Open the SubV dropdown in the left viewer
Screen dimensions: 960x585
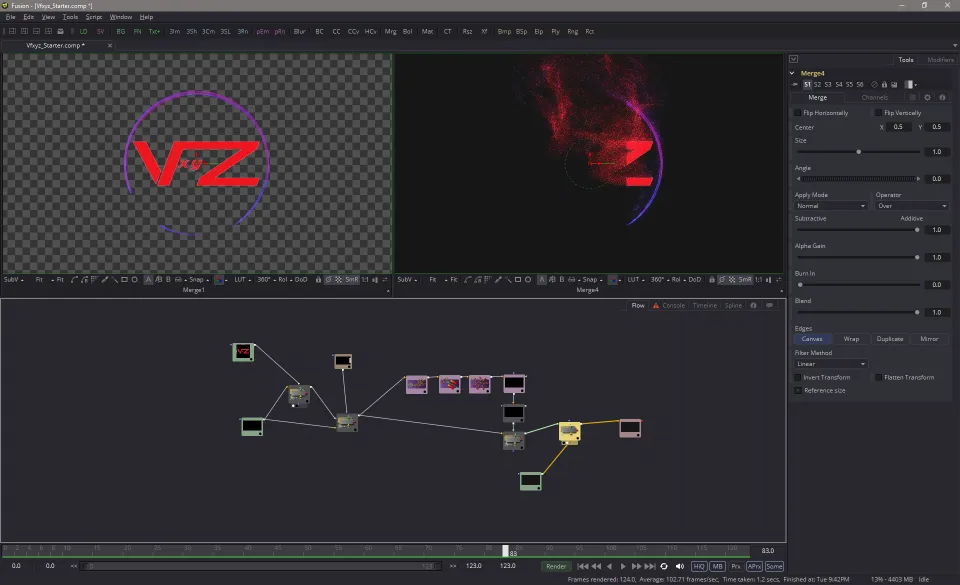[x=13, y=280]
